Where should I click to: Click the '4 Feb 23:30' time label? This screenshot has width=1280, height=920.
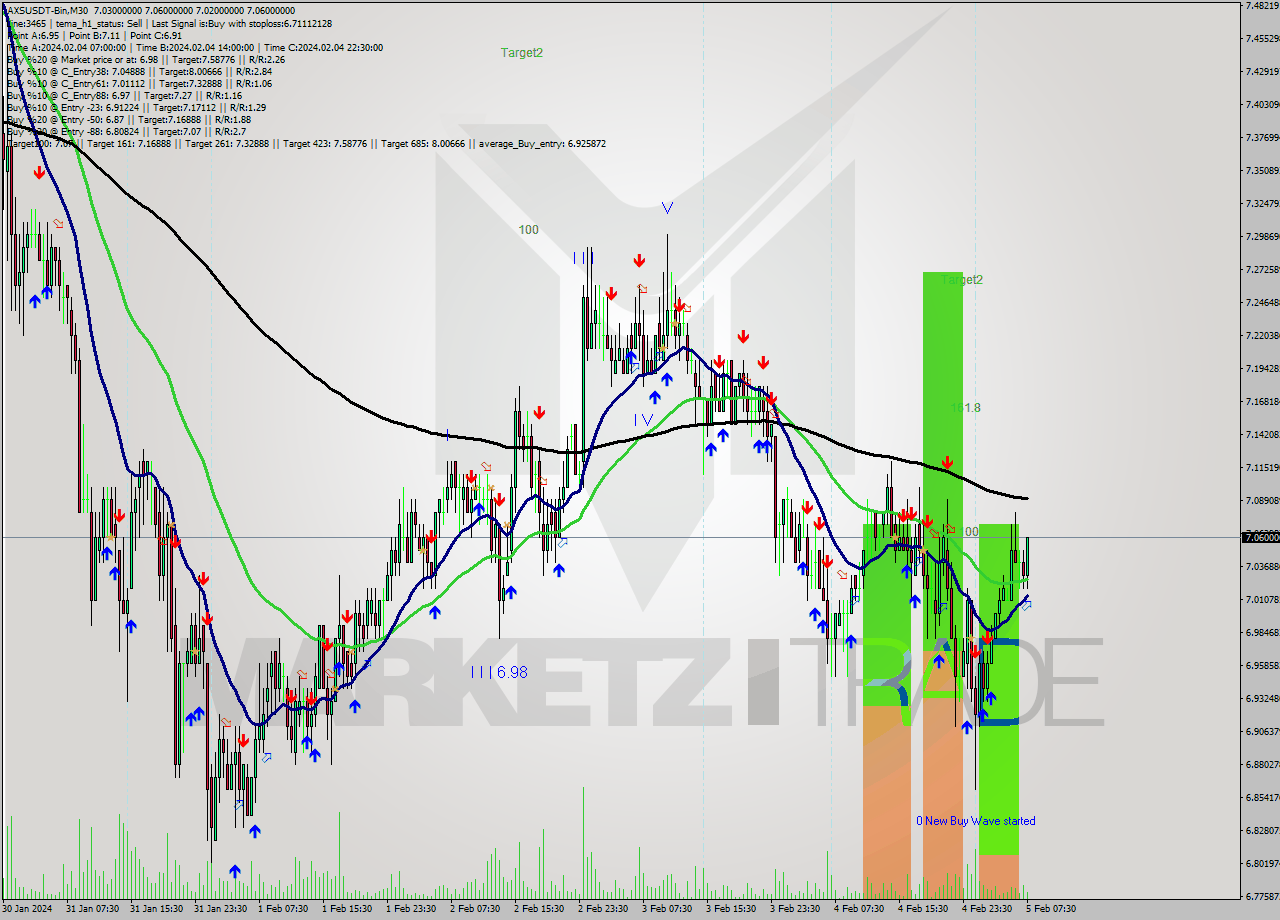pyautogui.click(x=987, y=909)
